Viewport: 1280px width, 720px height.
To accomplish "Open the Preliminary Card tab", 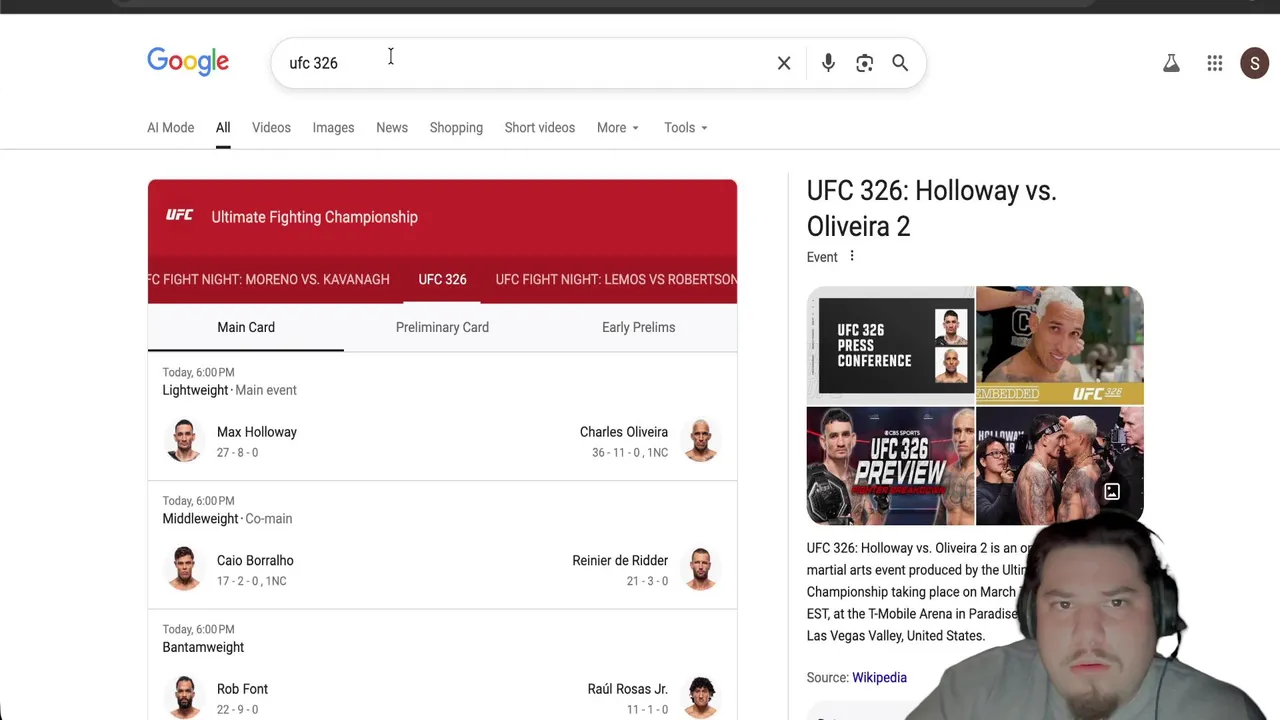I will coord(442,327).
